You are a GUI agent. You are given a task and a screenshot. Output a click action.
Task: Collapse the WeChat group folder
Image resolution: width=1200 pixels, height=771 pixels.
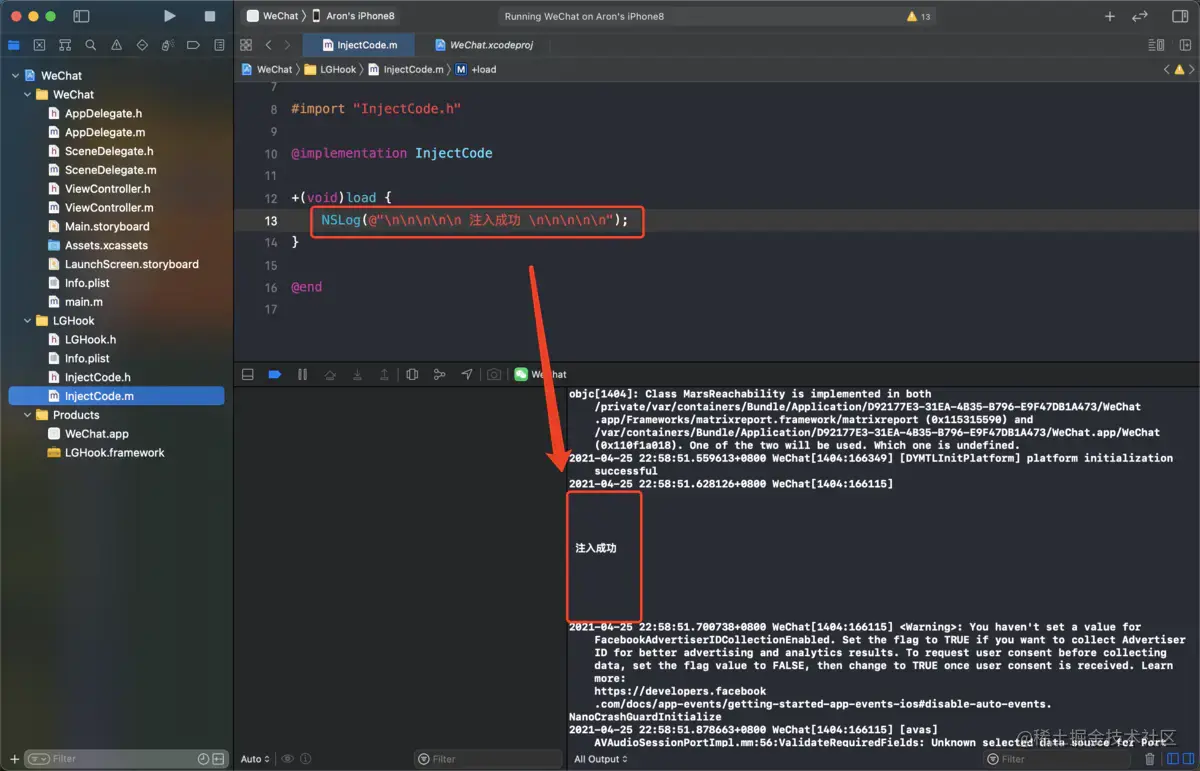point(28,95)
